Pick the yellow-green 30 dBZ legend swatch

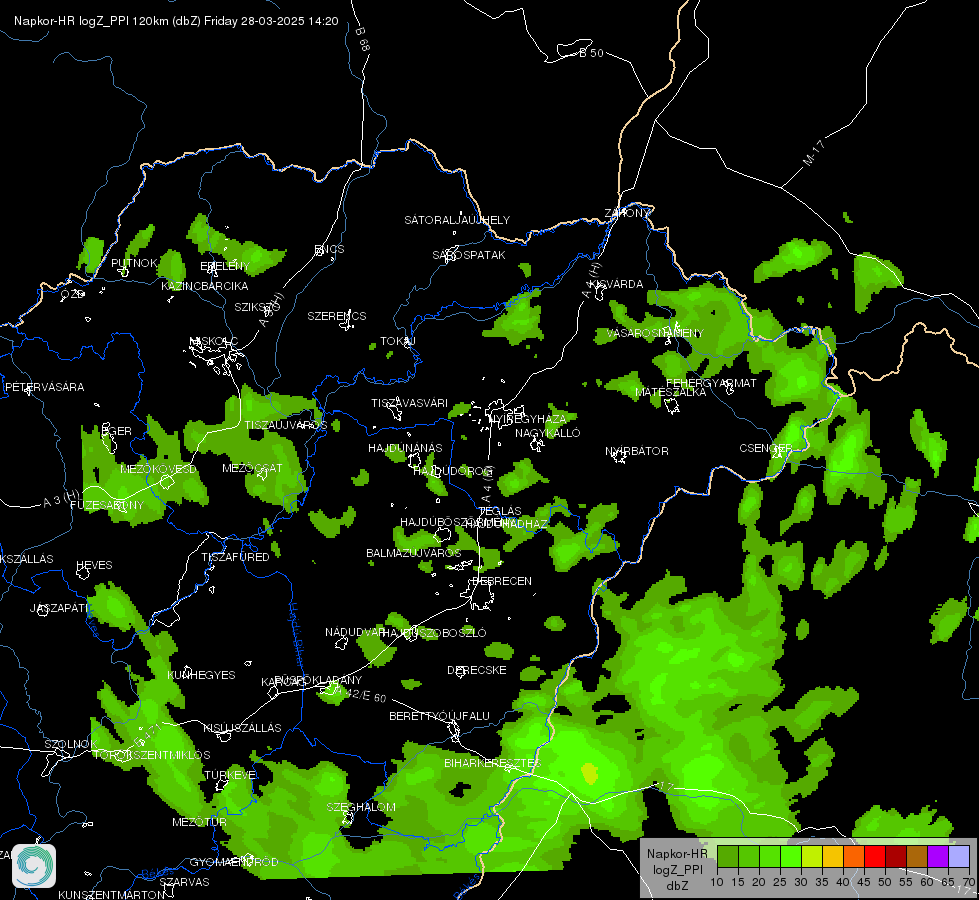[x=812, y=856]
